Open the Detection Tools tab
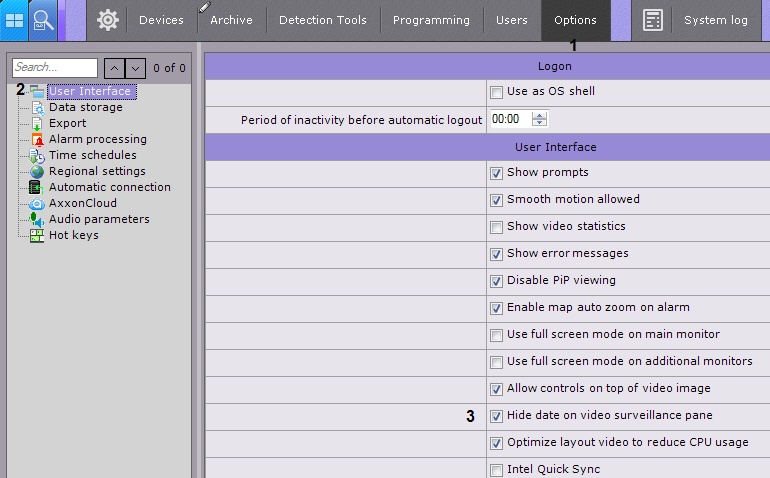 [322, 20]
